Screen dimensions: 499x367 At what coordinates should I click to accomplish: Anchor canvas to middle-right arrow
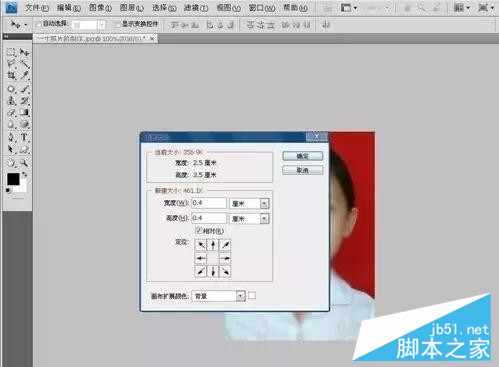225,258
